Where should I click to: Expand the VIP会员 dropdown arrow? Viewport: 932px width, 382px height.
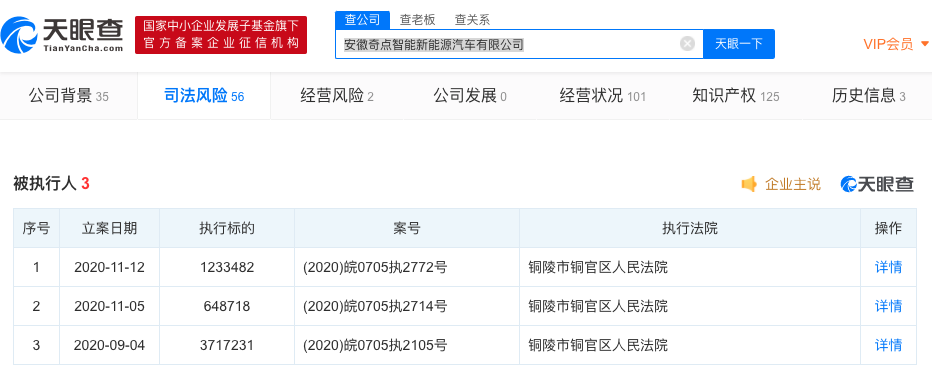924,44
